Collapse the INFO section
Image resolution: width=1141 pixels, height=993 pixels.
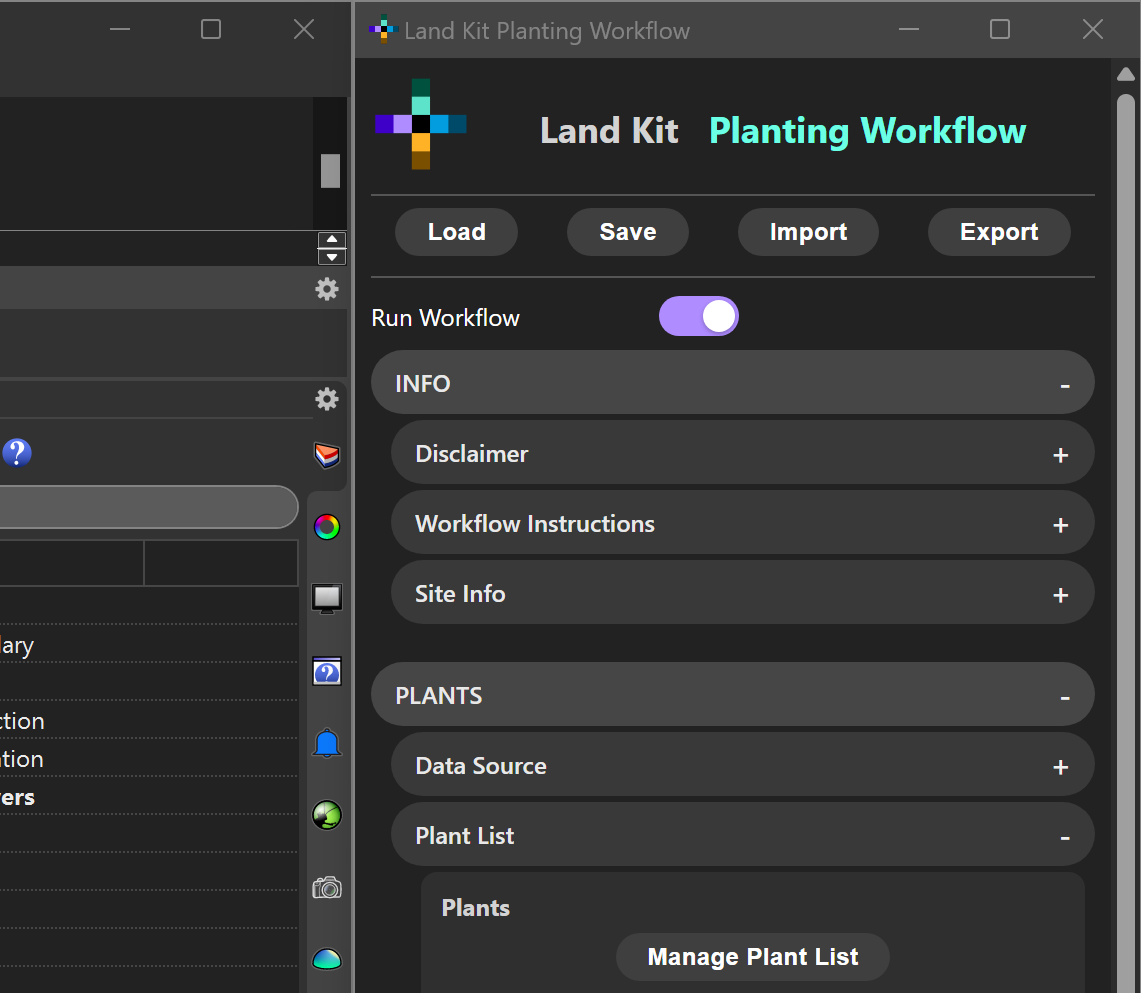(733, 383)
